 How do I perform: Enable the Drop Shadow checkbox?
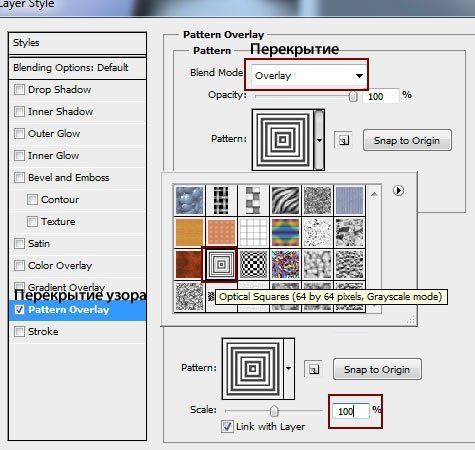tap(19, 89)
